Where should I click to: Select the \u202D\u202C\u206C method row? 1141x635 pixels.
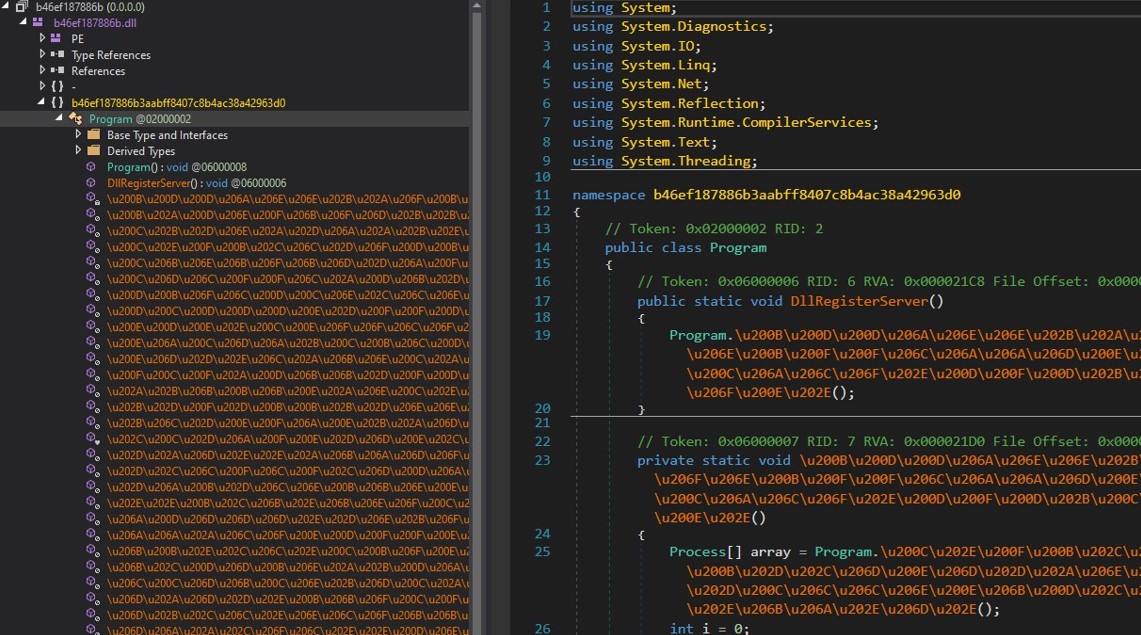click(287, 471)
